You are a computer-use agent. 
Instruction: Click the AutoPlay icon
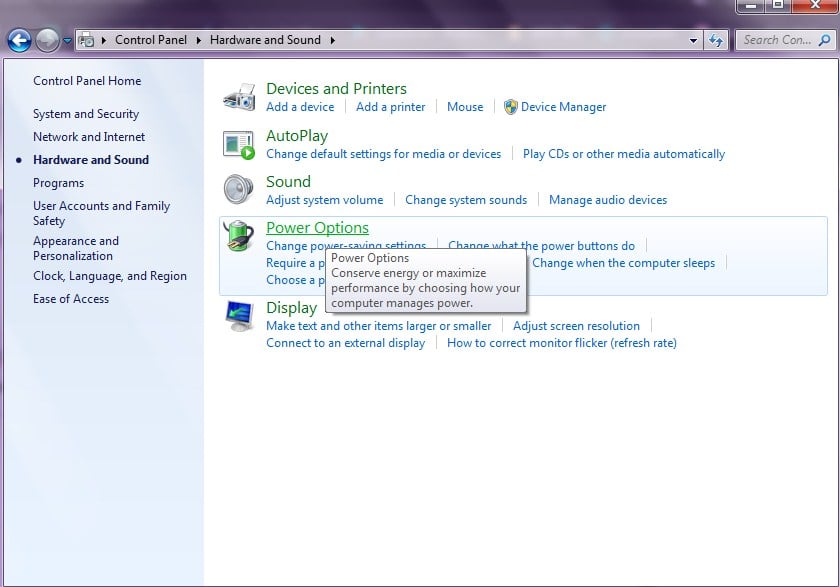pyautogui.click(x=239, y=145)
